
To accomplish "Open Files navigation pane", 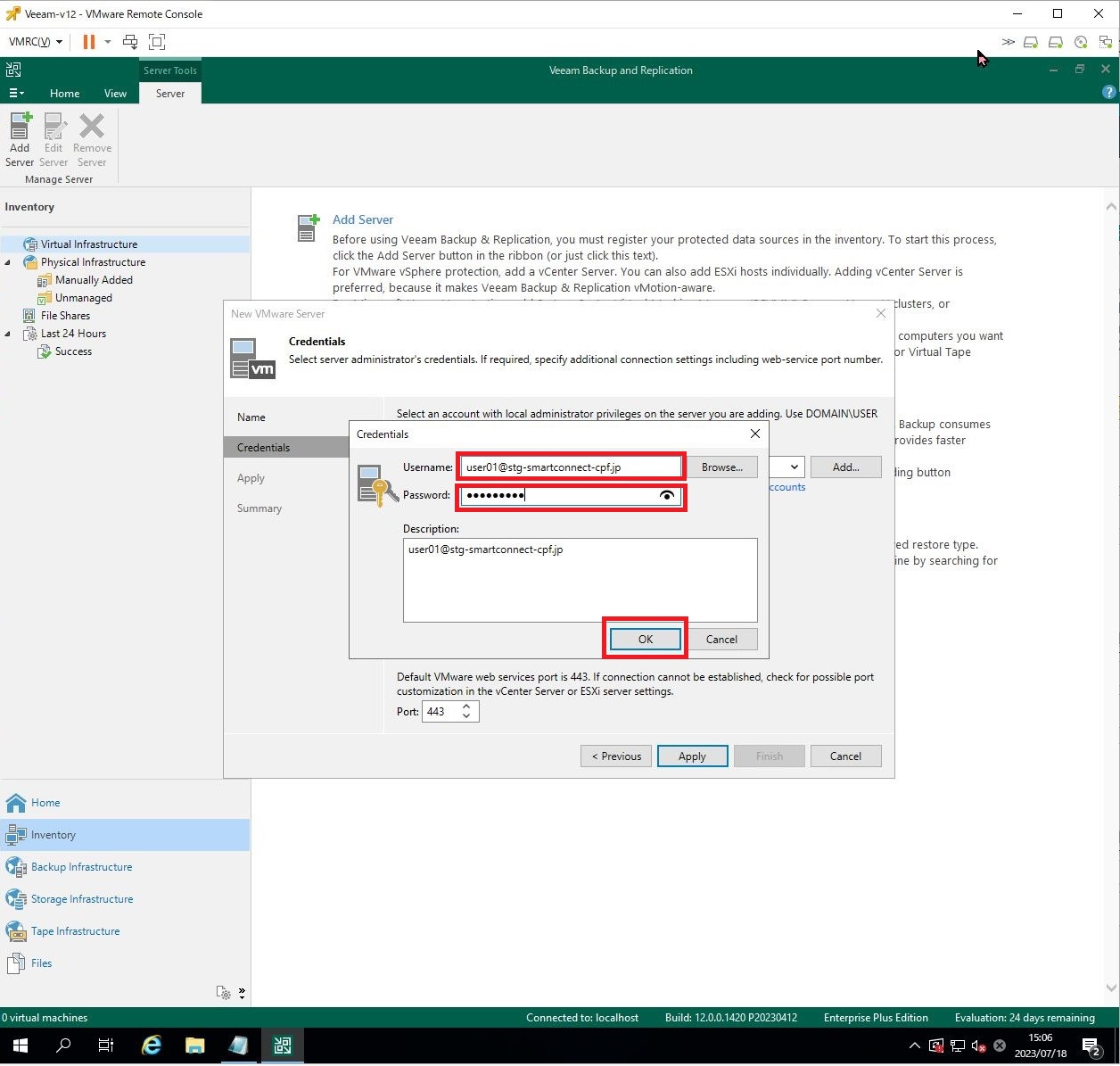I will pyautogui.click(x=125, y=963).
